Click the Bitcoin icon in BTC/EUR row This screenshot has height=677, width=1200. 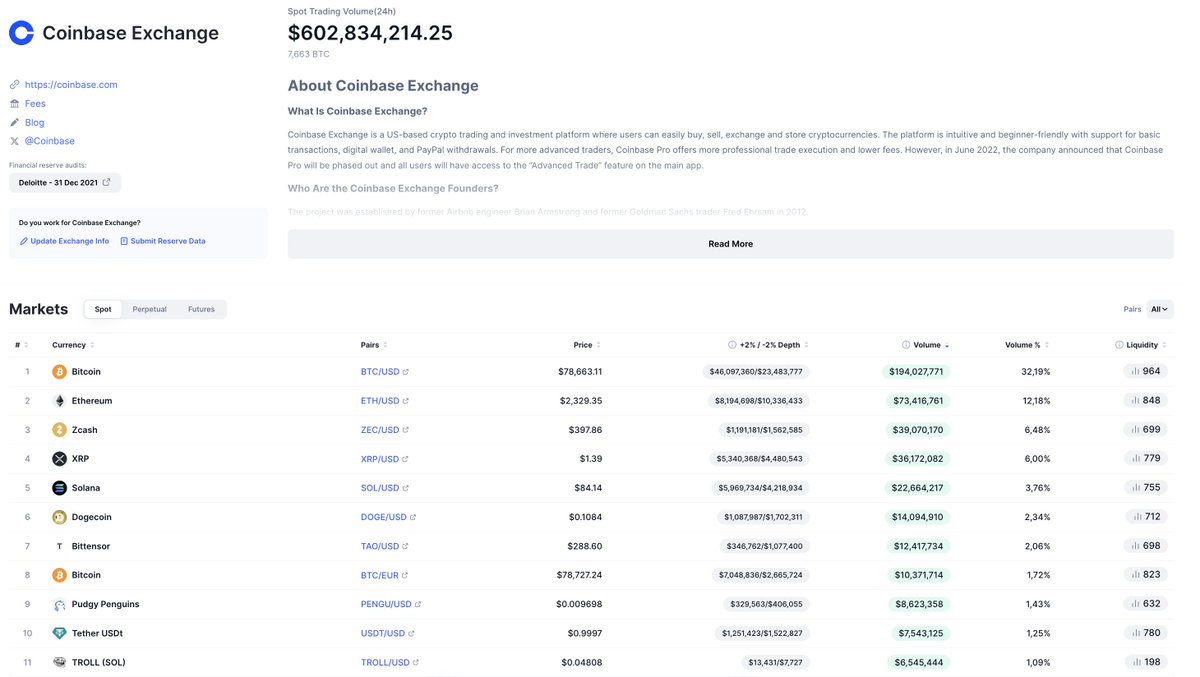[59, 575]
